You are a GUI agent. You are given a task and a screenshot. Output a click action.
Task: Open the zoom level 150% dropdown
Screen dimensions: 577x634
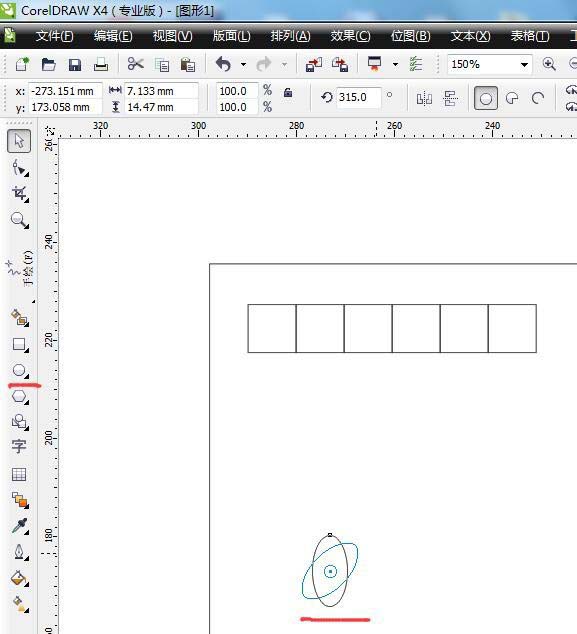pos(524,65)
